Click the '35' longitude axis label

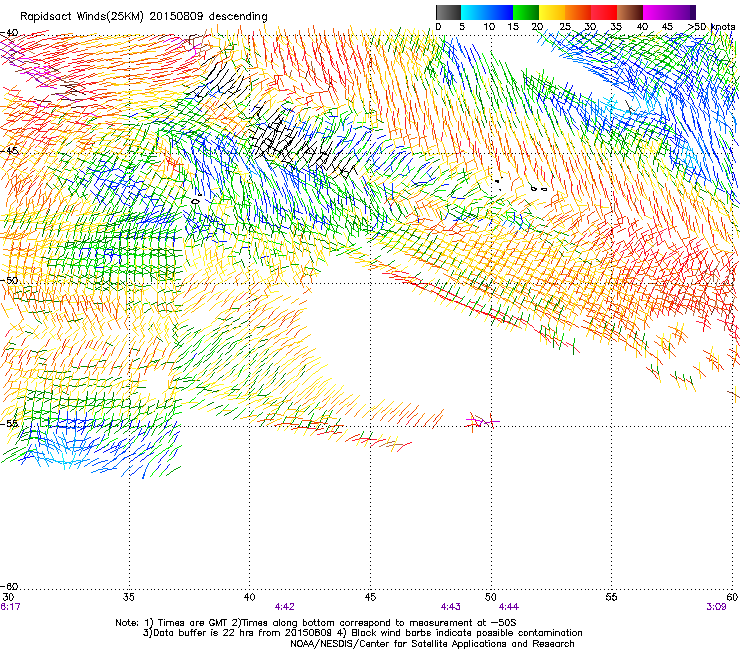[128, 597]
